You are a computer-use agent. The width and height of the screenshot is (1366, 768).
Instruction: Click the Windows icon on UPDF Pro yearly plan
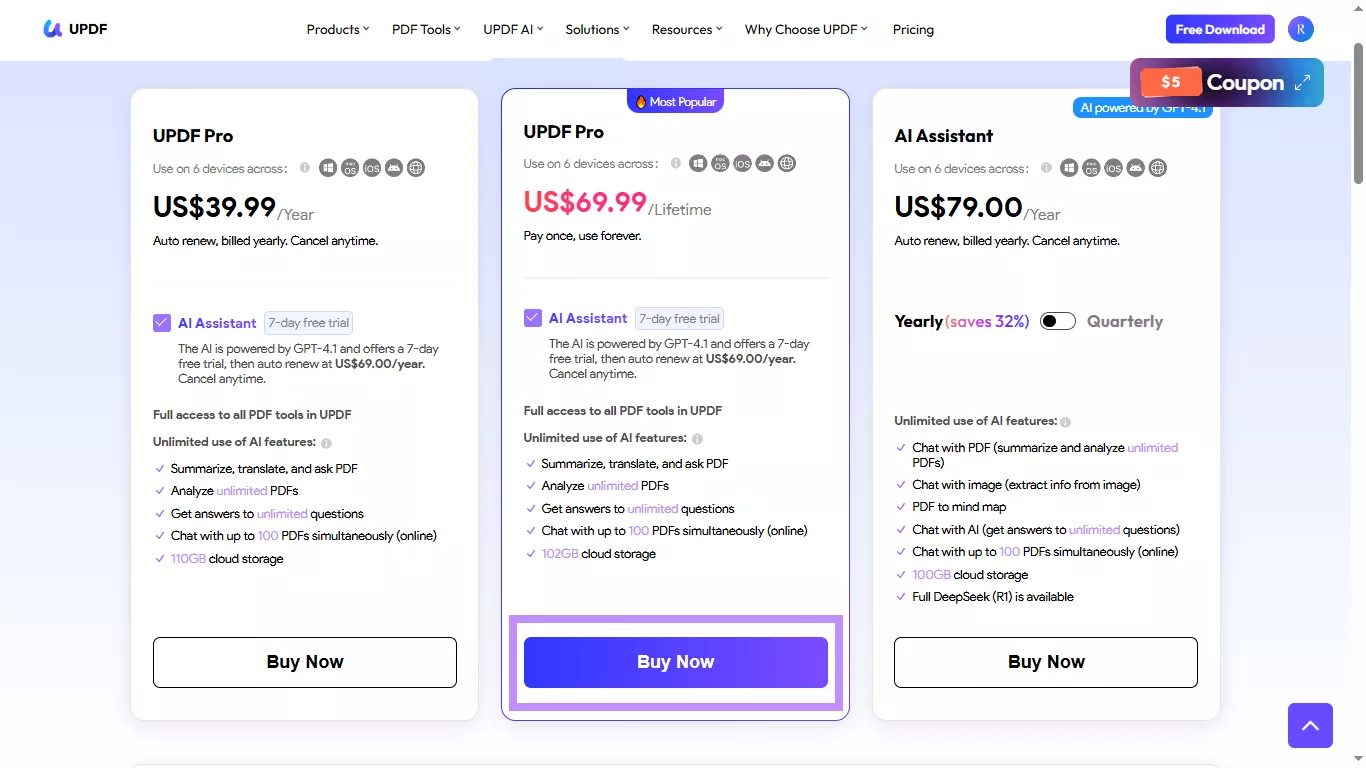click(328, 168)
